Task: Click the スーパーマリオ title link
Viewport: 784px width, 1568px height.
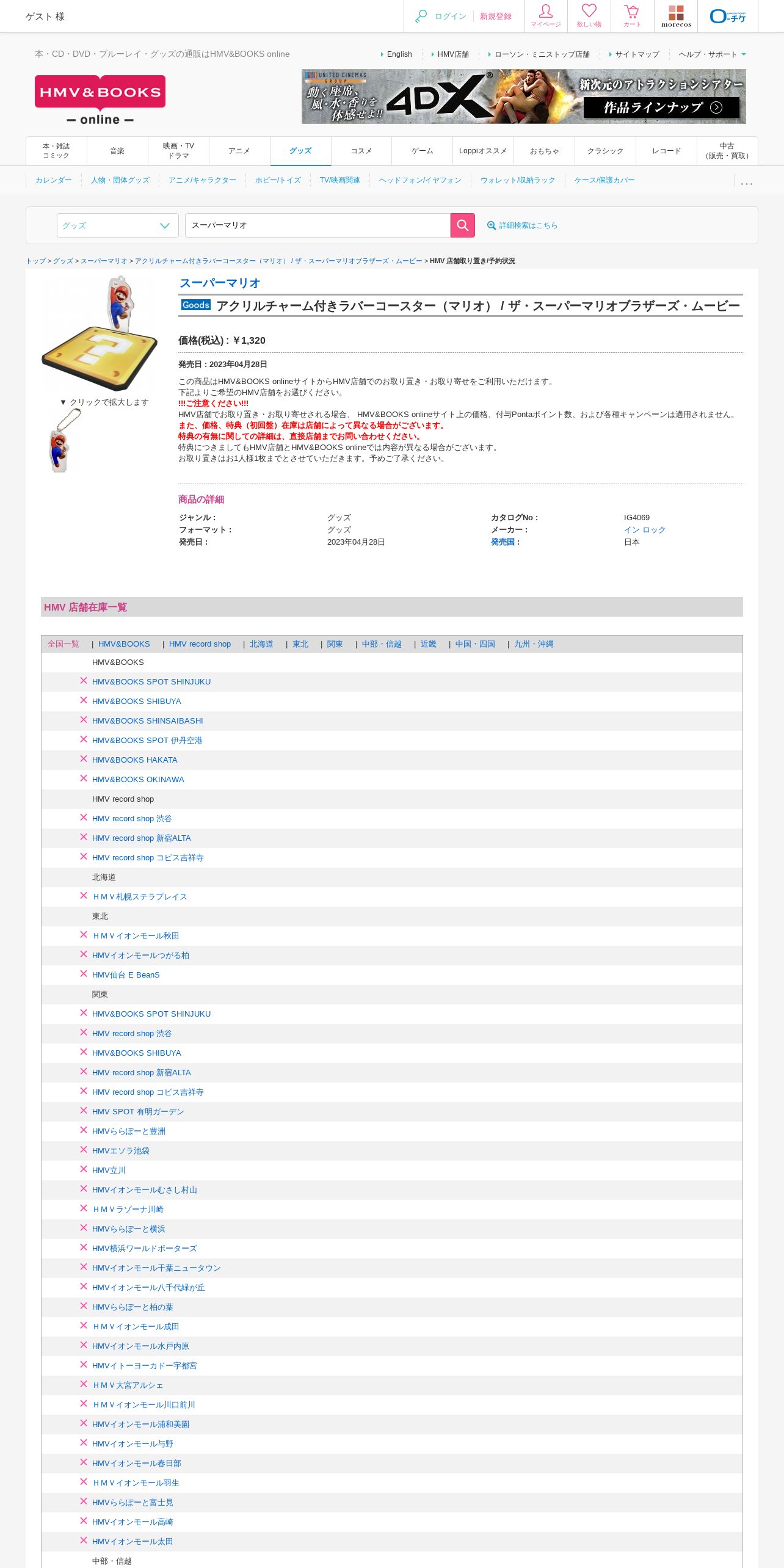Action: (x=220, y=283)
